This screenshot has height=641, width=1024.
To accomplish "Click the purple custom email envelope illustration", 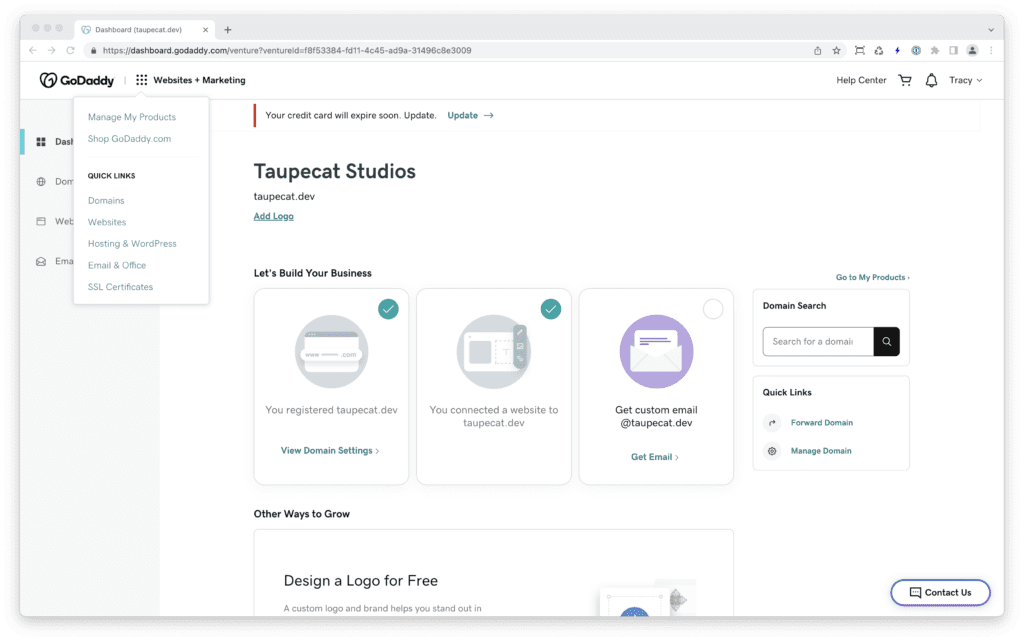I will tap(656, 352).
